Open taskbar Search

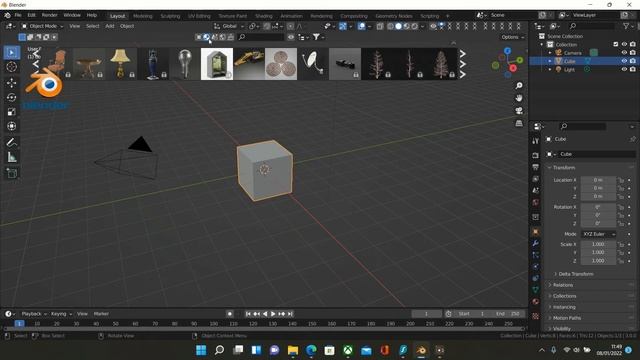219,350
